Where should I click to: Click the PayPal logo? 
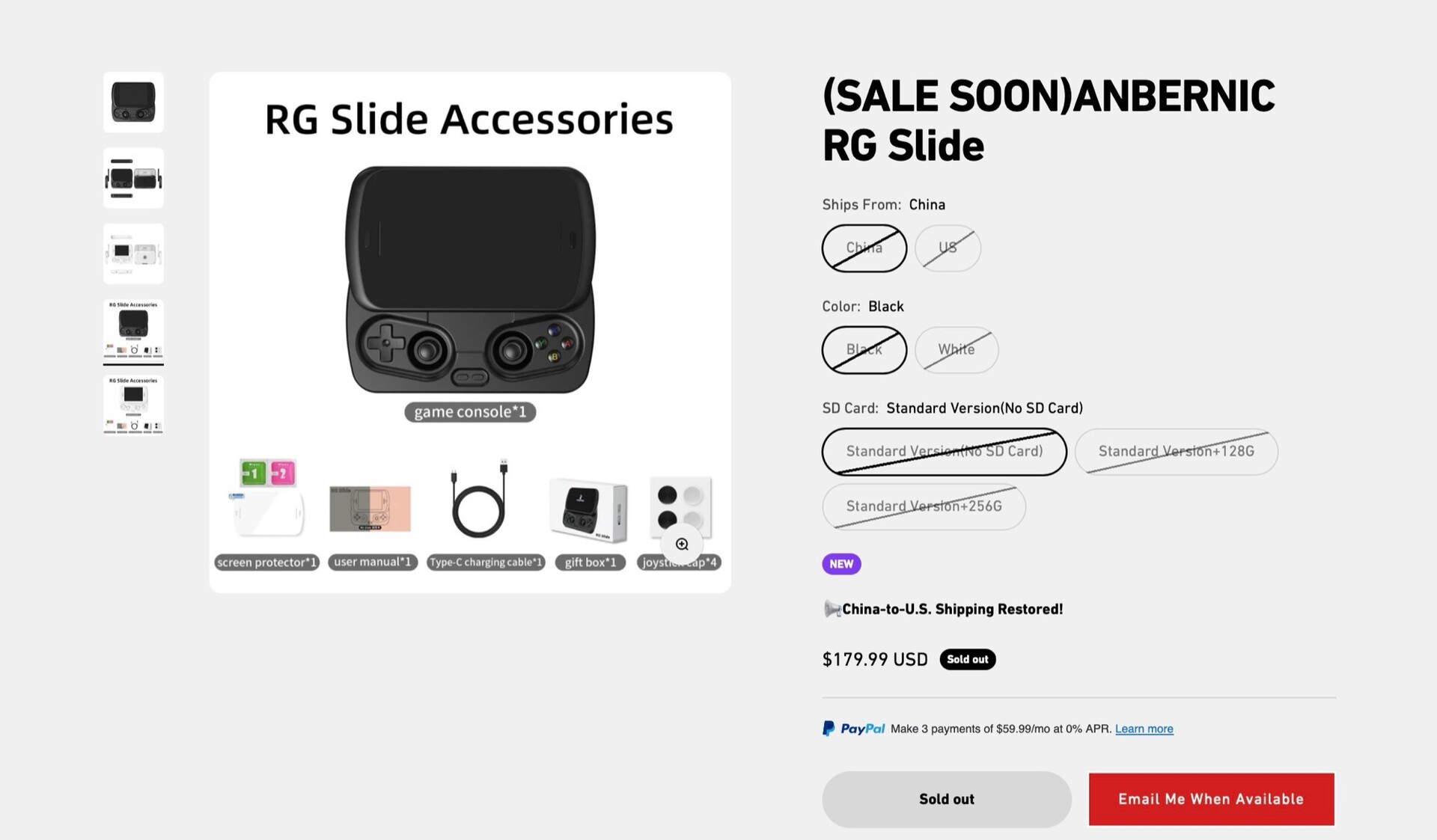[x=853, y=729]
